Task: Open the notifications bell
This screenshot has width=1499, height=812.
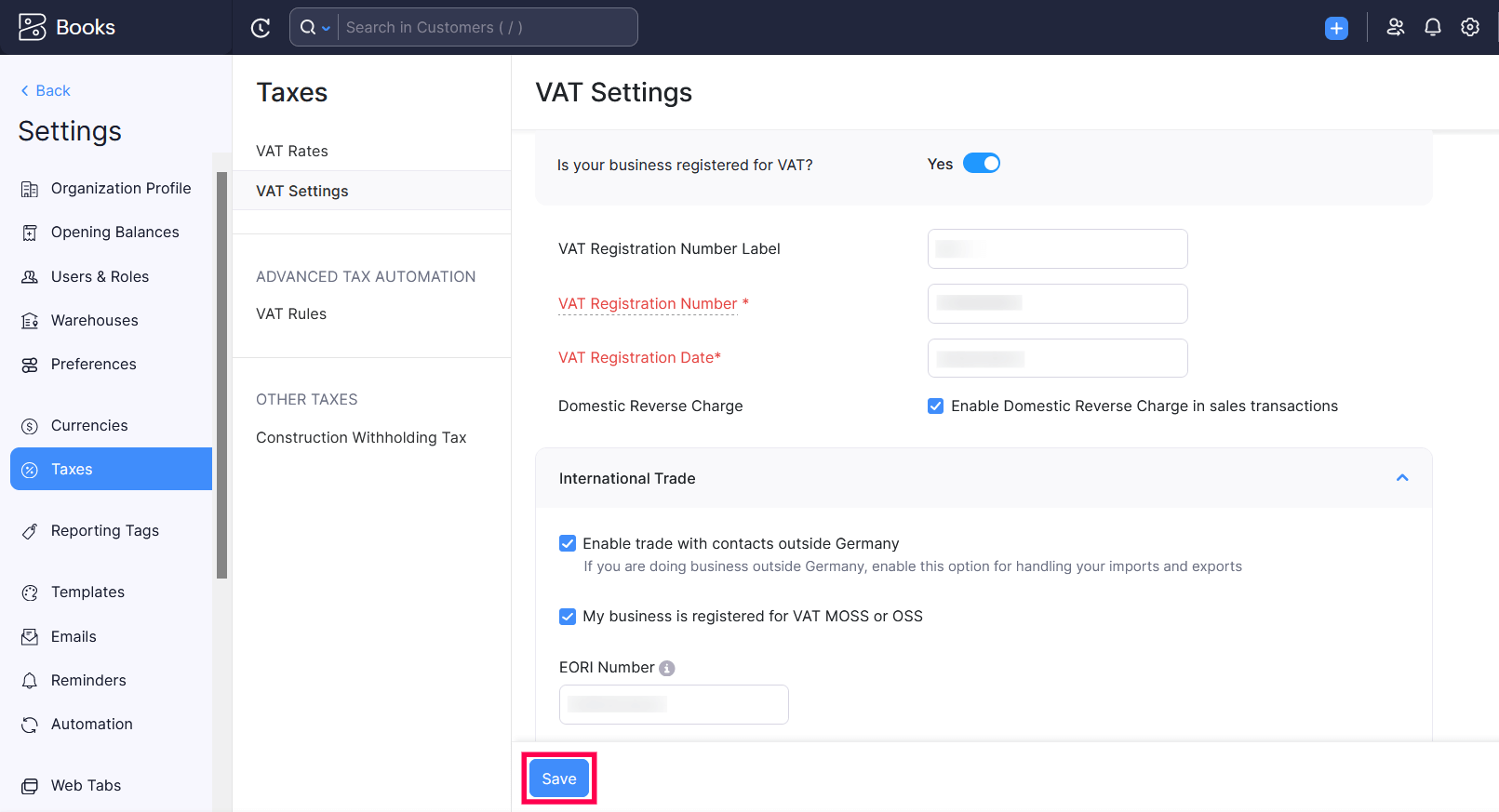Action: 1433,28
